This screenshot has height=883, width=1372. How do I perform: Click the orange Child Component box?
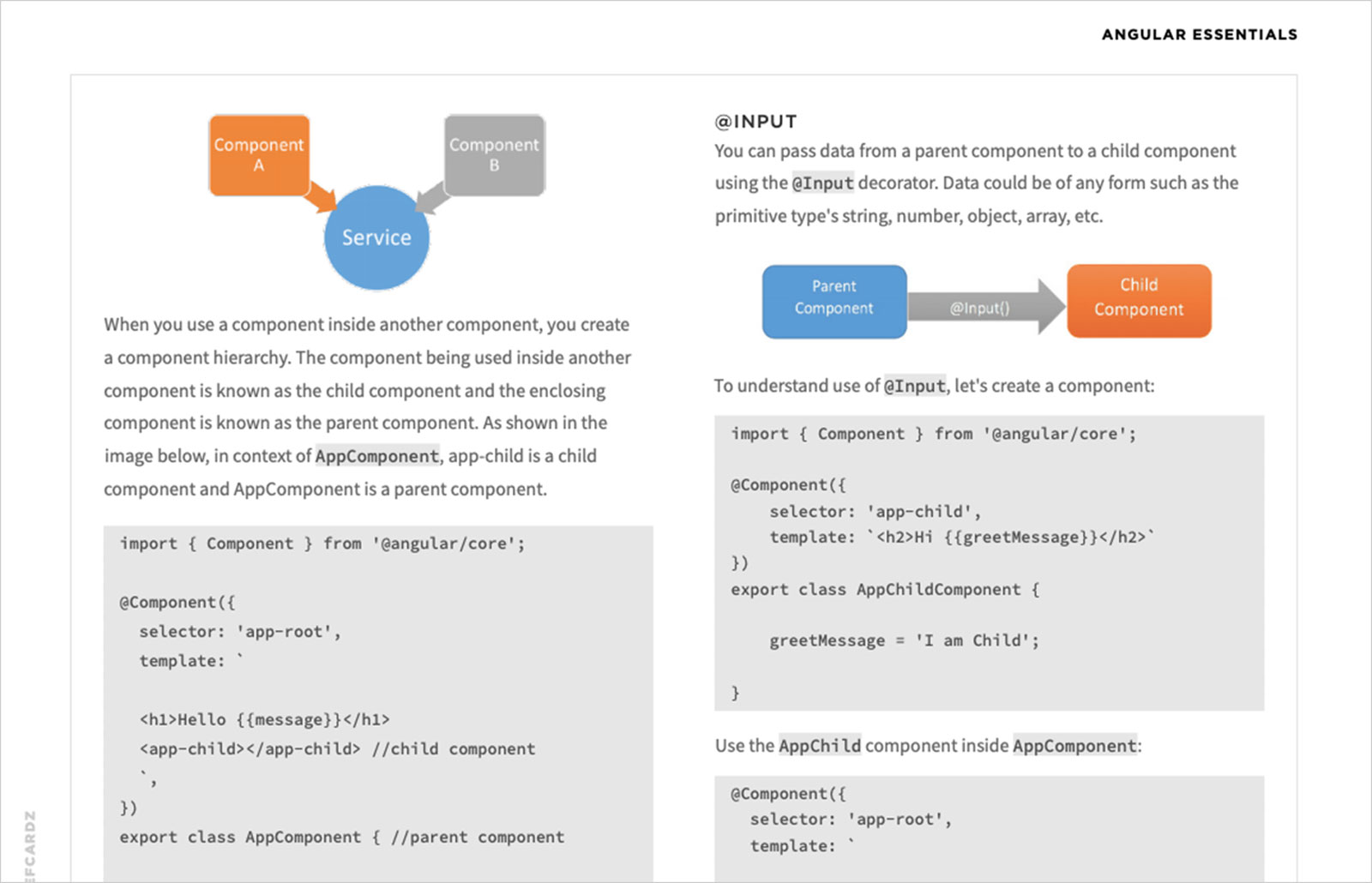1138,301
